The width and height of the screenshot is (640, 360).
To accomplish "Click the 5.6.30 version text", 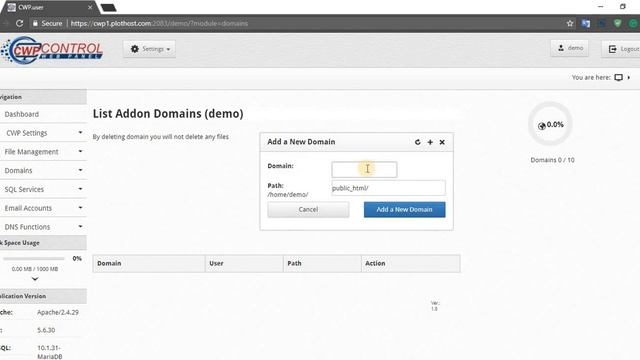I will point(46,330).
